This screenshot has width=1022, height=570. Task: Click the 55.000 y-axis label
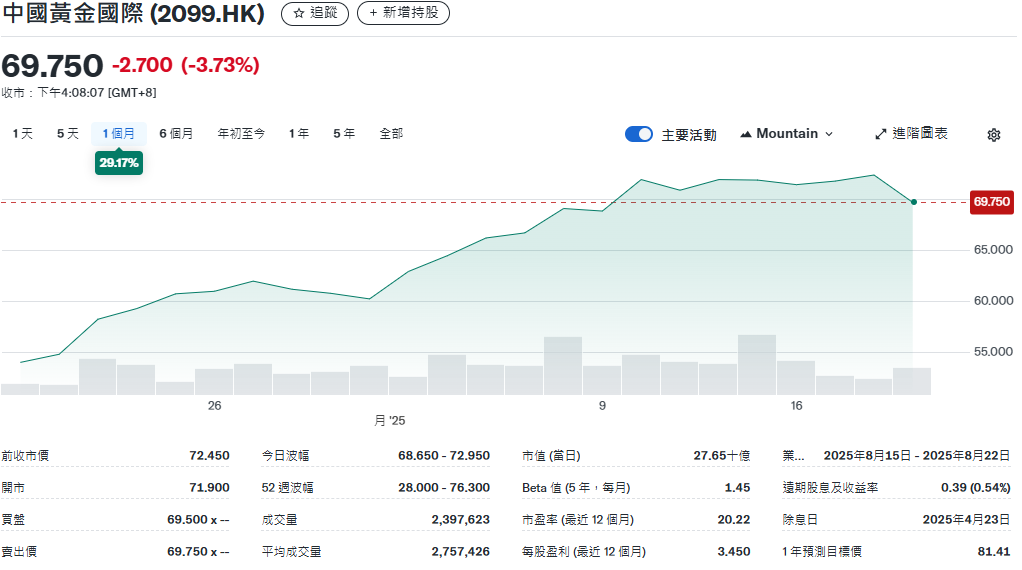(993, 352)
